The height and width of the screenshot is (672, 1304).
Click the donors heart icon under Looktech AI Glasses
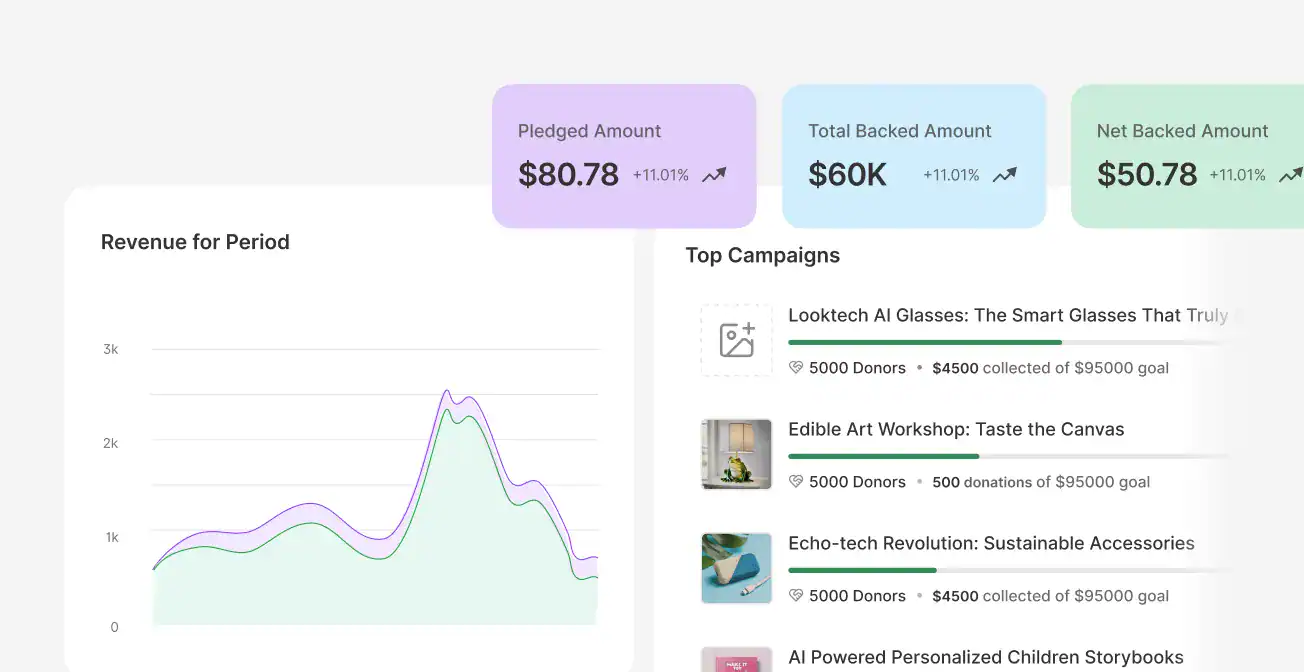[796, 368]
